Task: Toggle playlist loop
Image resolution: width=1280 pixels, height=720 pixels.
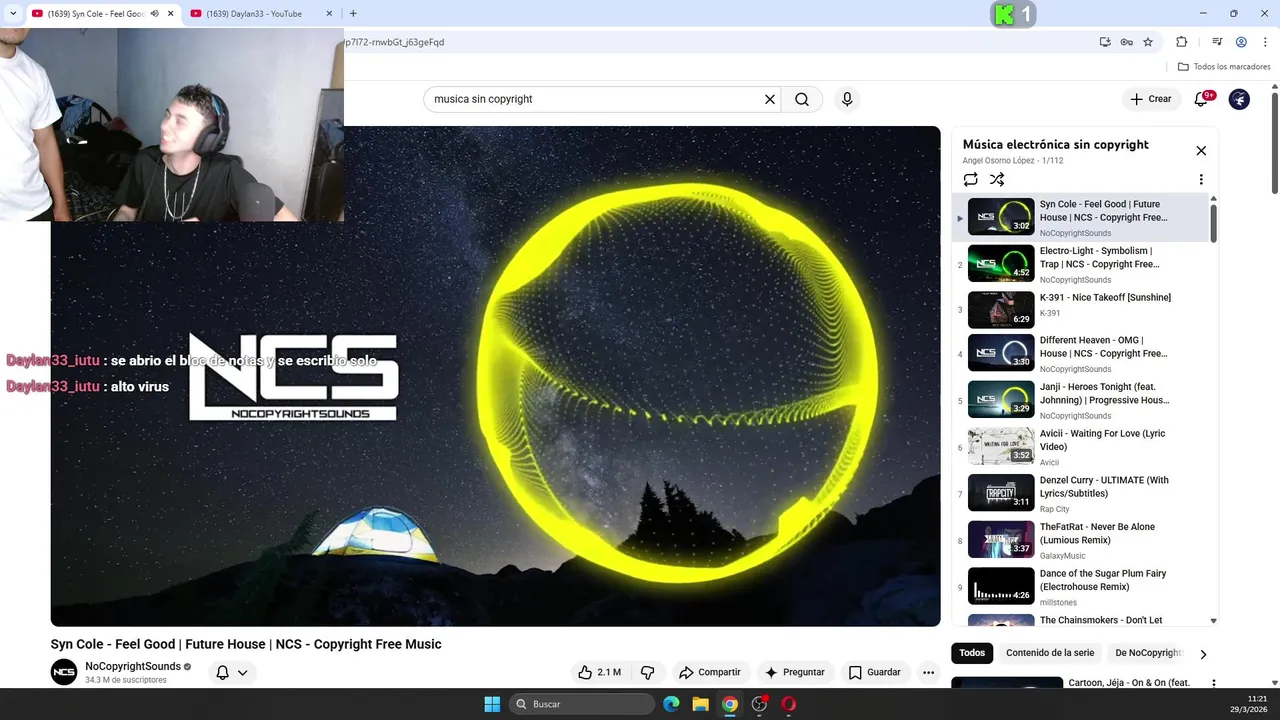Action: [x=970, y=179]
